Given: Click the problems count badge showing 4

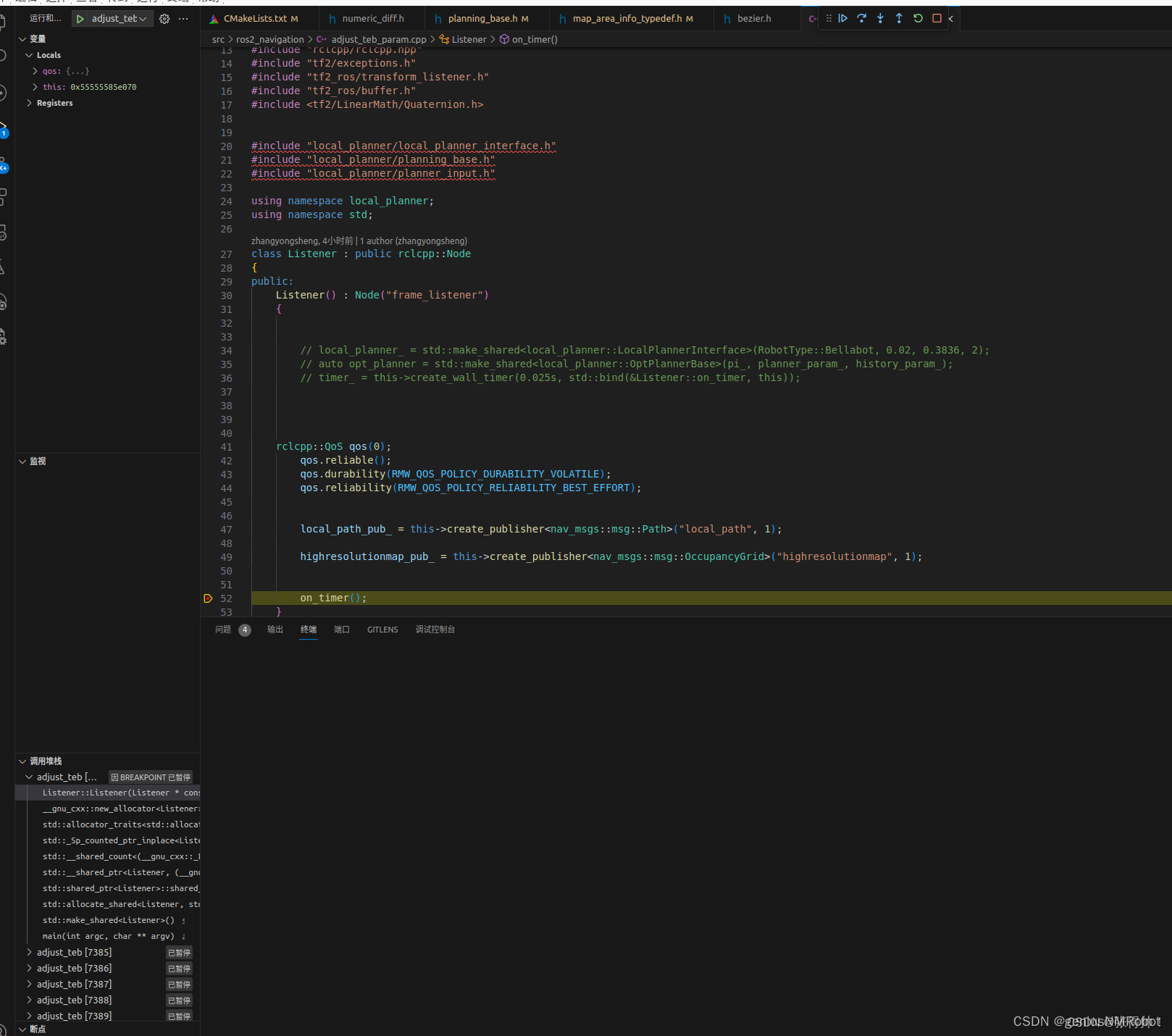Looking at the screenshot, I should point(245,630).
